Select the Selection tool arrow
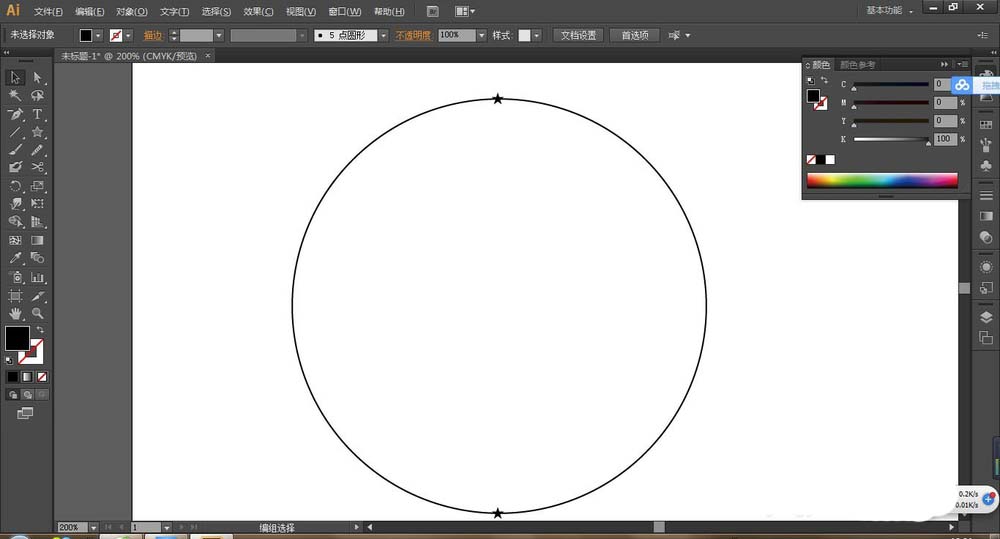The image size is (1000, 539). click(x=15, y=78)
